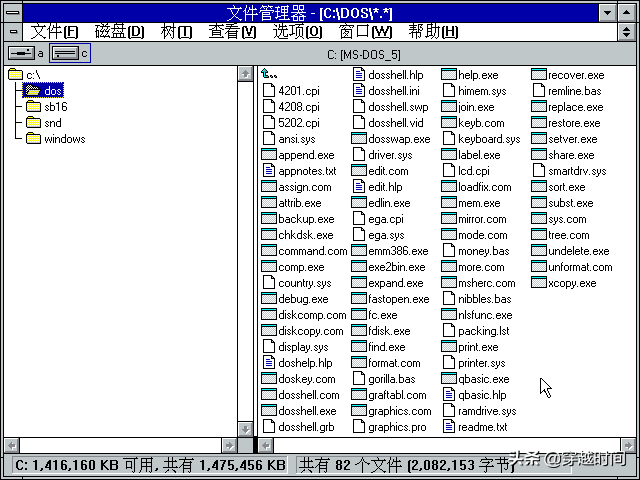
Task: Open the c:\ root folder icon
Action: tap(16, 74)
